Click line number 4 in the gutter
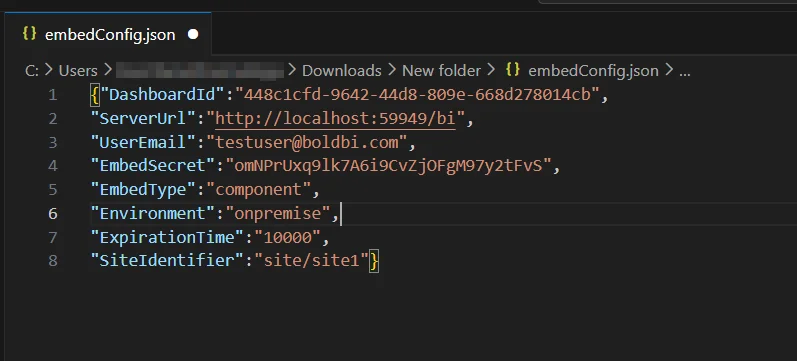 53,166
